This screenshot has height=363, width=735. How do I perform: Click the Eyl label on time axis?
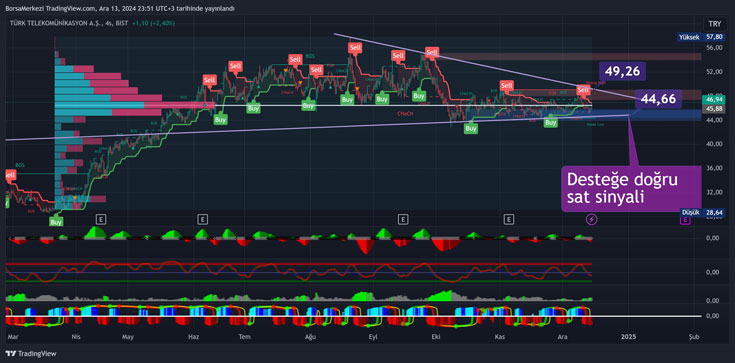[x=373, y=337]
